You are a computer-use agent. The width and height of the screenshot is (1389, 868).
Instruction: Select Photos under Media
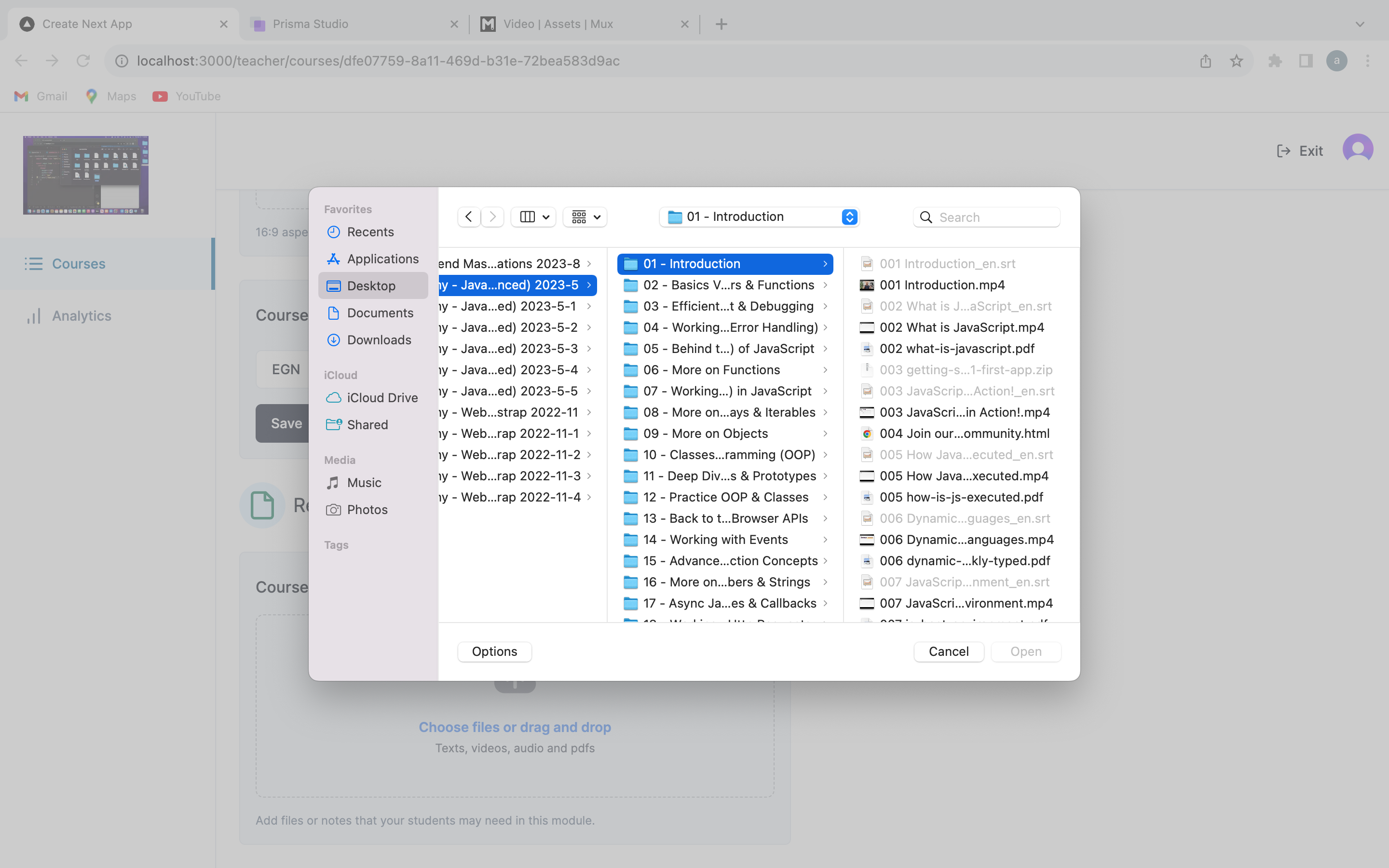(367, 510)
